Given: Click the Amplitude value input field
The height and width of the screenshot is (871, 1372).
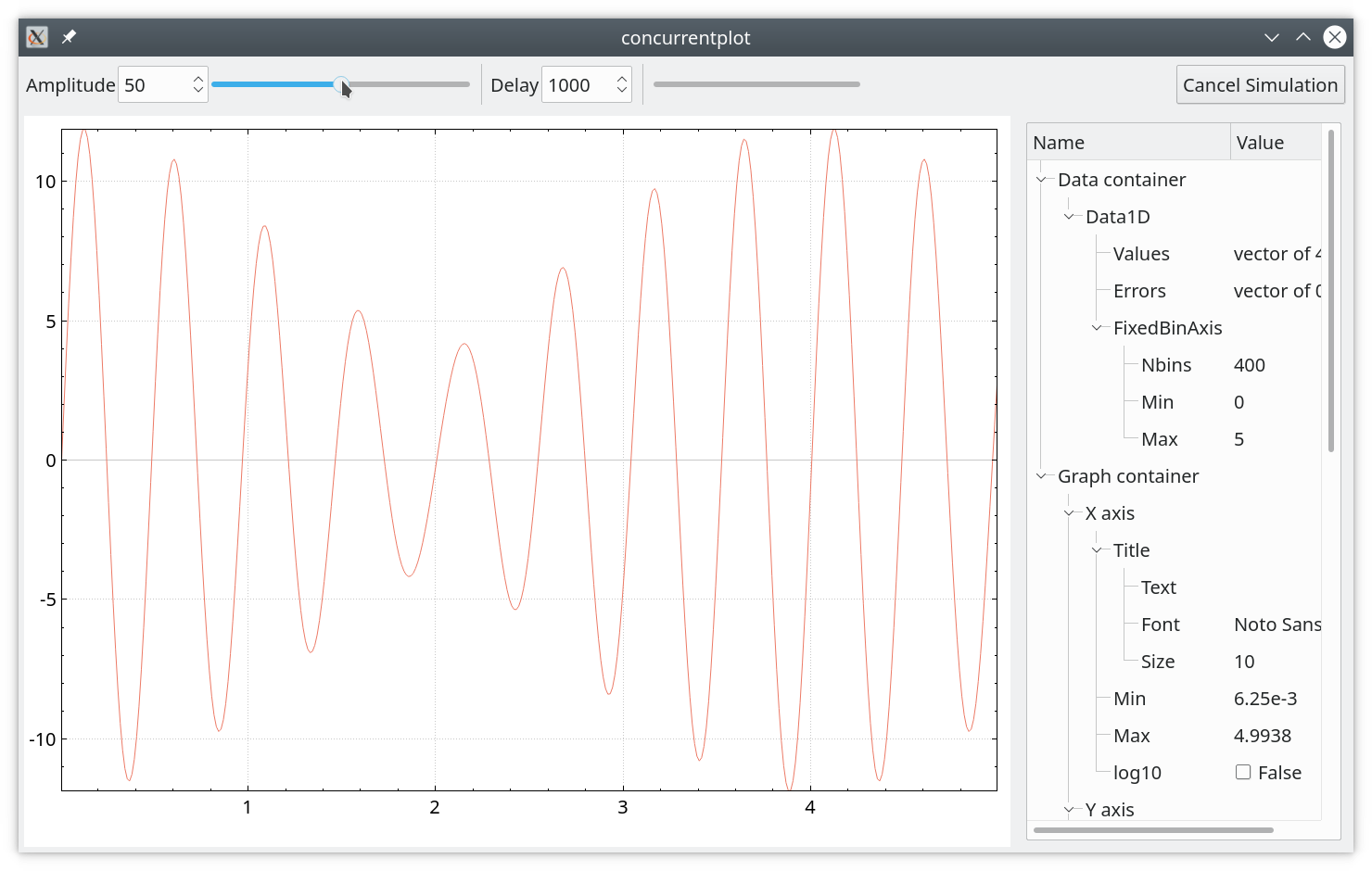Looking at the screenshot, I should point(154,84).
